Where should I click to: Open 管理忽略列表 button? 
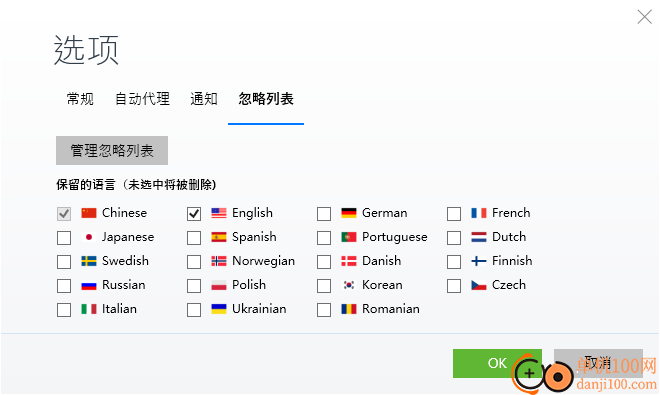pos(112,150)
